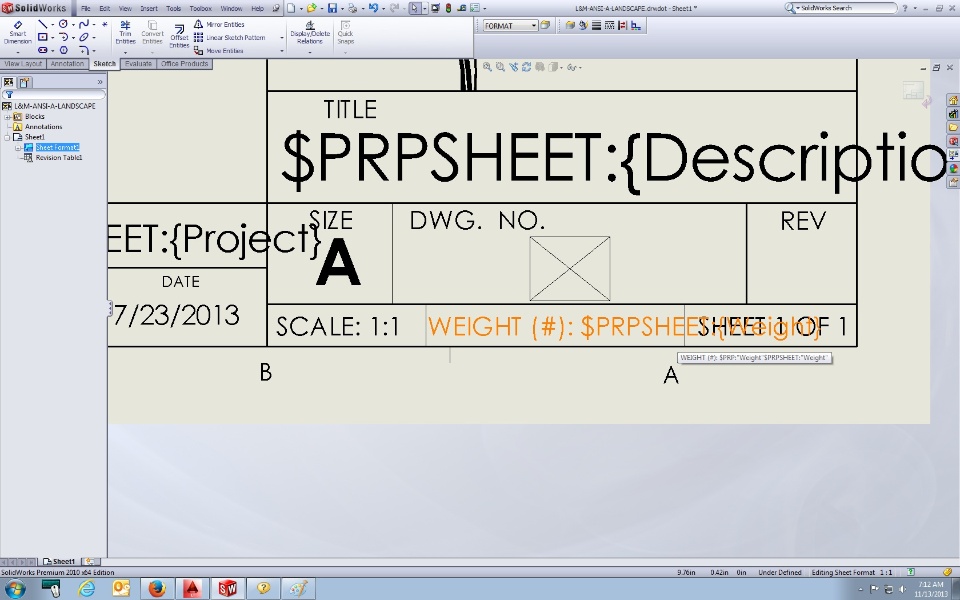Open the Linear Sketch Pattern dropdown arrow
960x600 pixels.
[282, 38]
